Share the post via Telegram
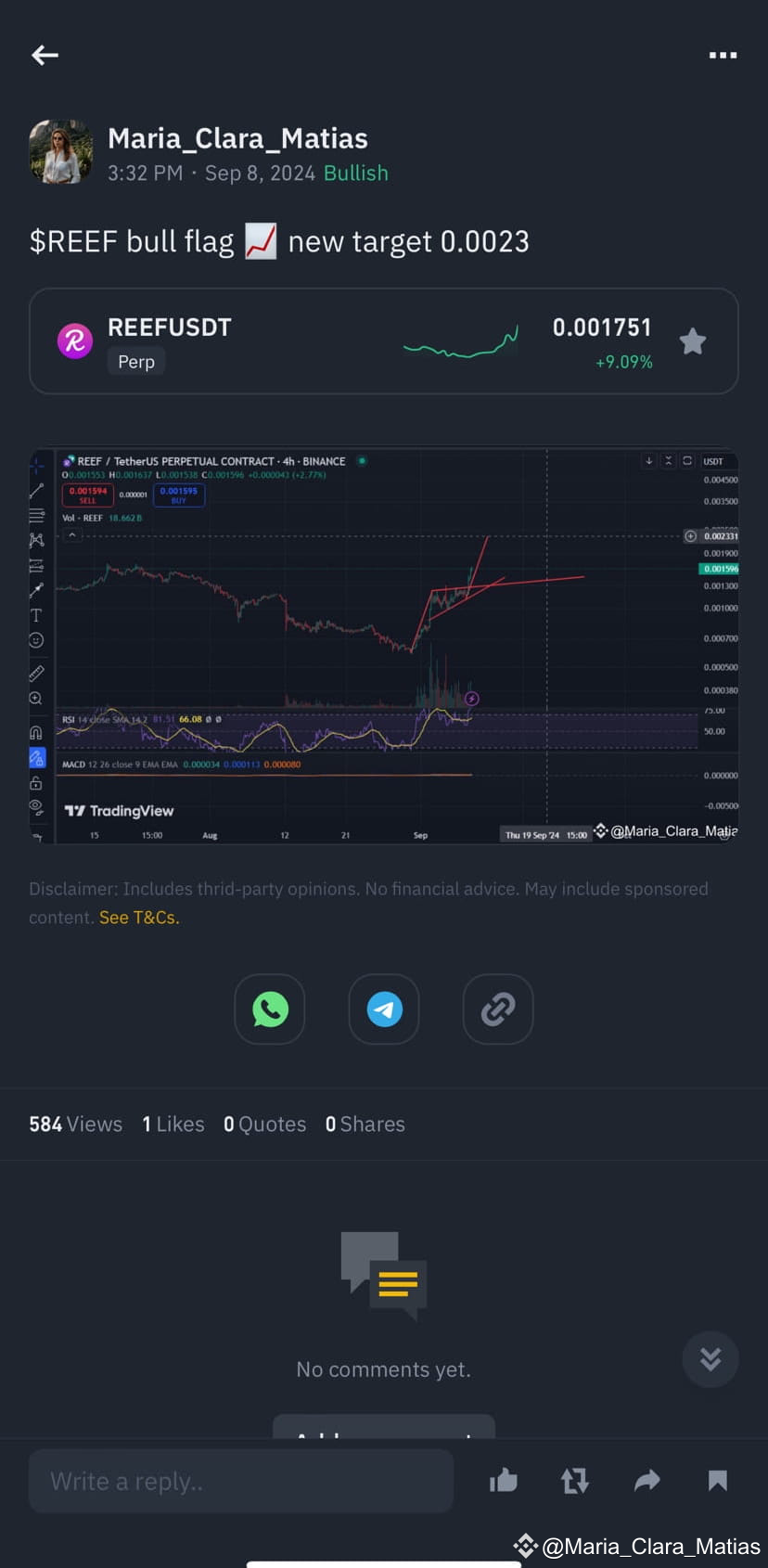Viewport: 768px width, 1568px height. pyautogui.click(x=383, y=1009)
